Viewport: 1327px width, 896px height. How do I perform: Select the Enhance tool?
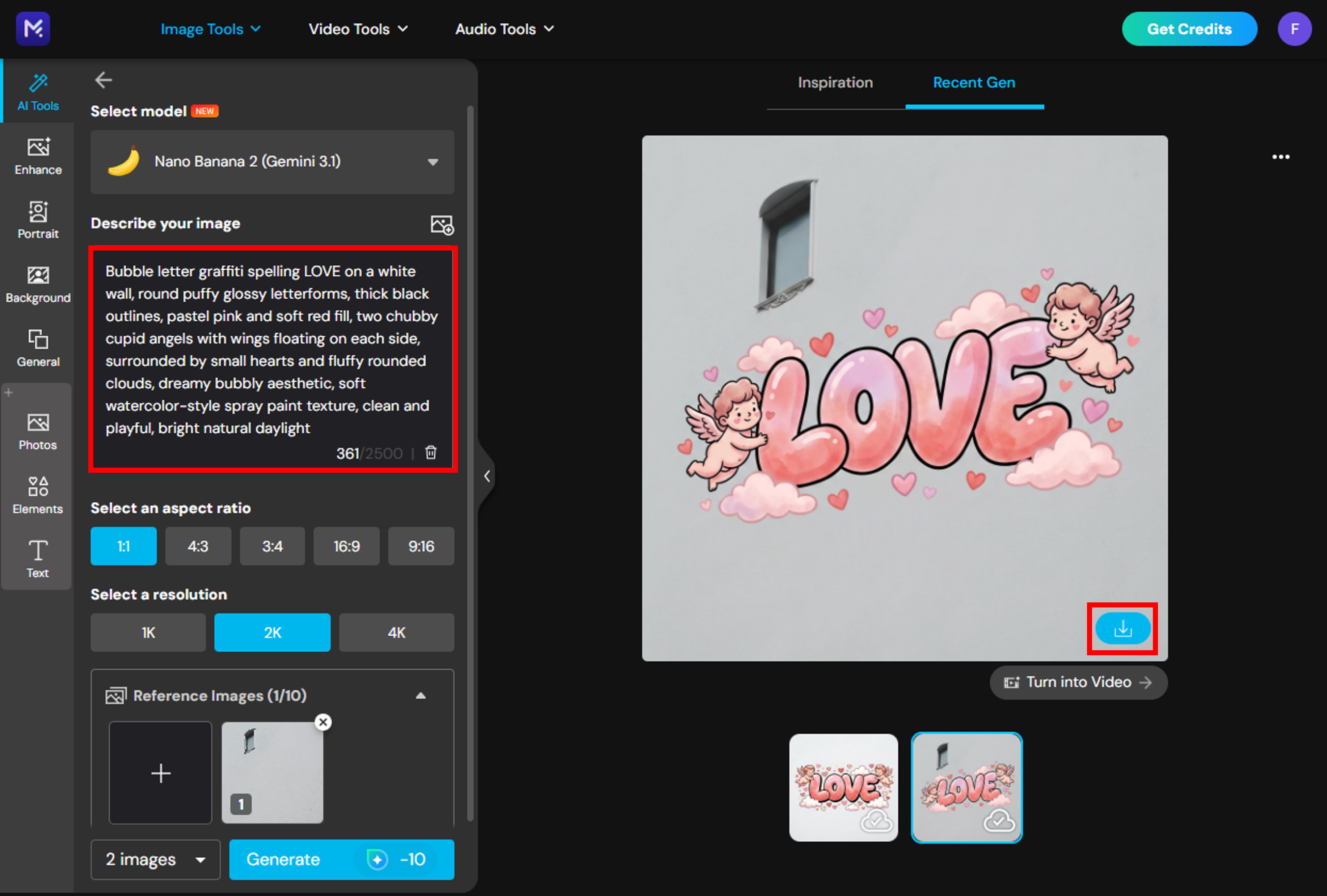37,155
